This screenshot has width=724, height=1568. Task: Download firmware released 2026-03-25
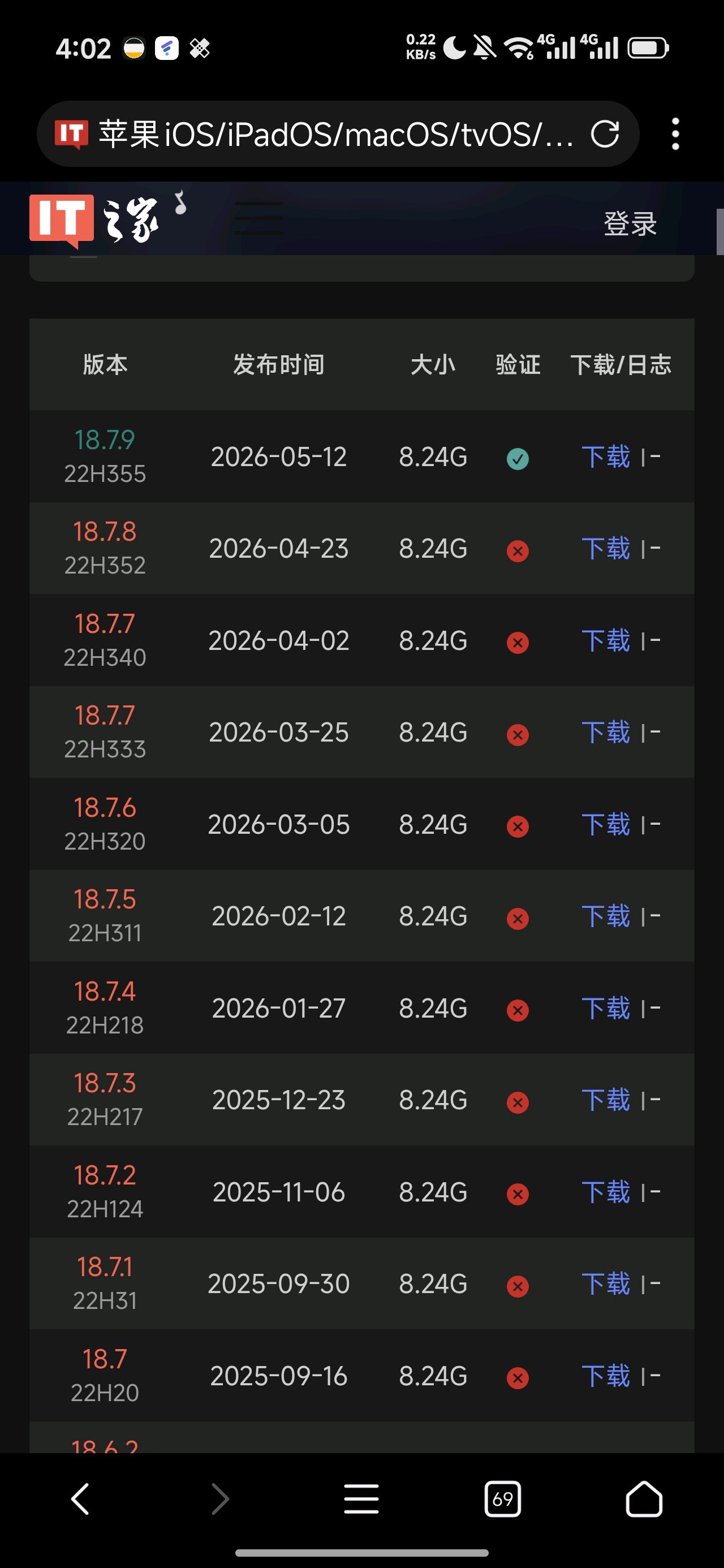(606, 733)
